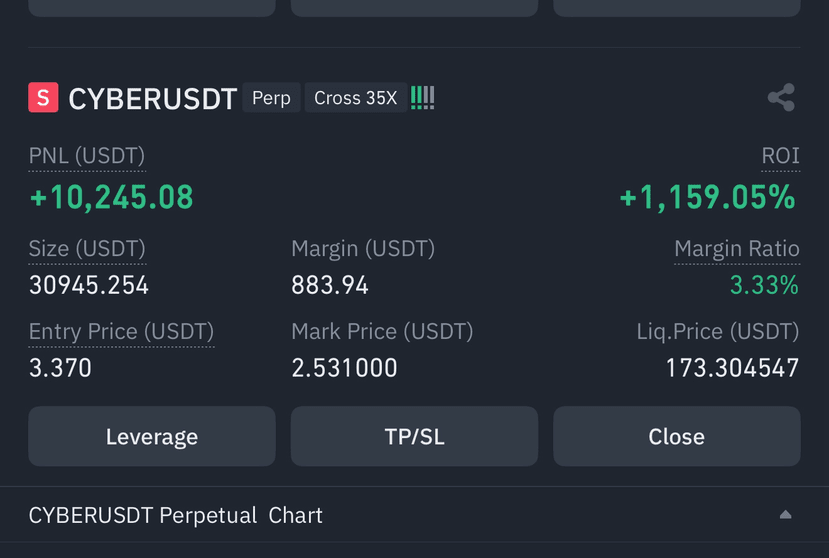Screen dimensions: 829x558
Task: Tap the +1,159.05% ROI value
Action: point(707,197)
